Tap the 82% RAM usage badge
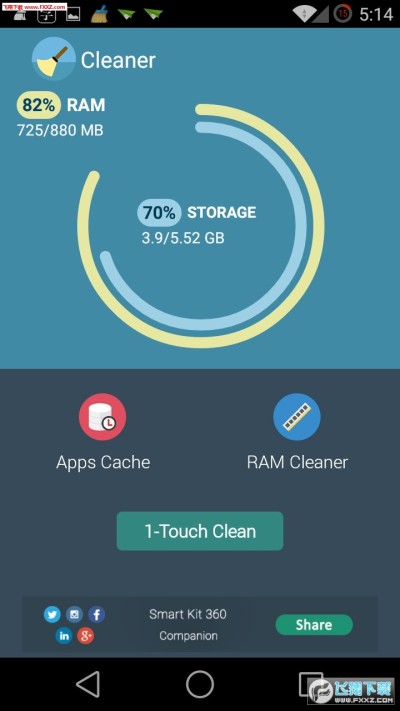The width and height of the screenshot is (400, 711). (39, 105)
